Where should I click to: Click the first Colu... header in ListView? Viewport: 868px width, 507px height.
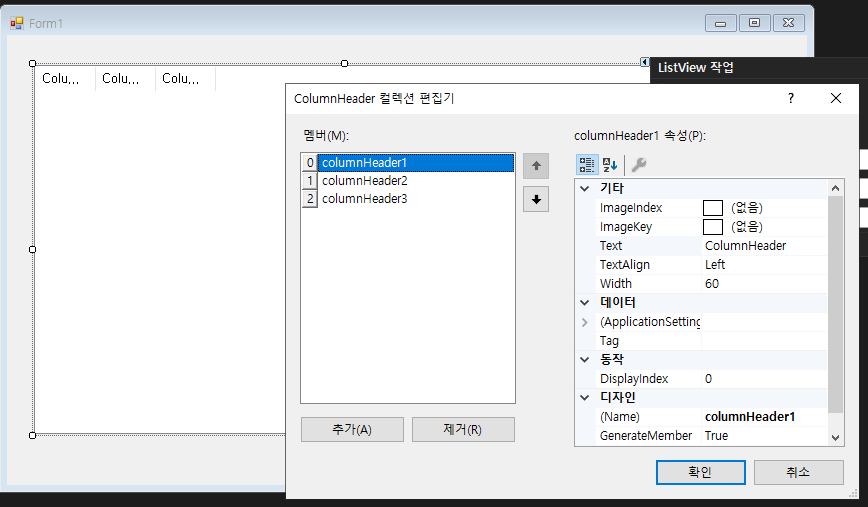pyautogui.click(x=64, y=79)
